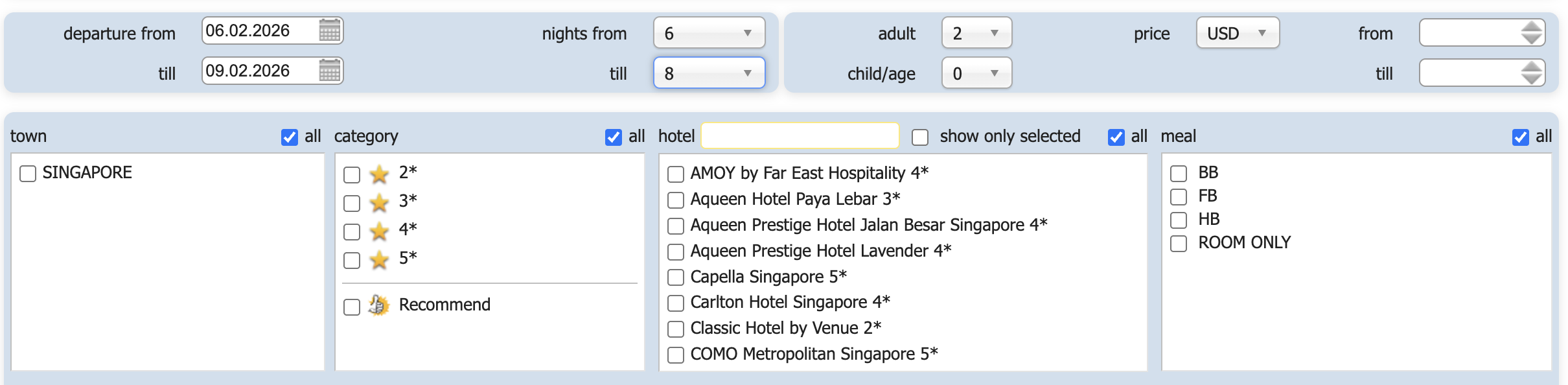
Task: Click the Aqueen Hotel Paya Lebar 3* label
Action: (795, 199)
